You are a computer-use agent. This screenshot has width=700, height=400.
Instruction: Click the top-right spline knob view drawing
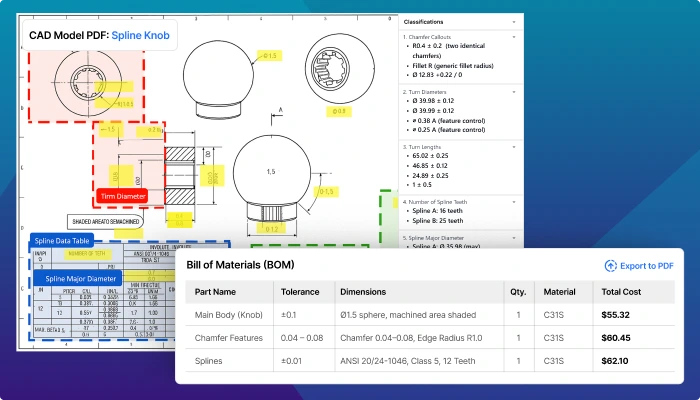(340, 68)
